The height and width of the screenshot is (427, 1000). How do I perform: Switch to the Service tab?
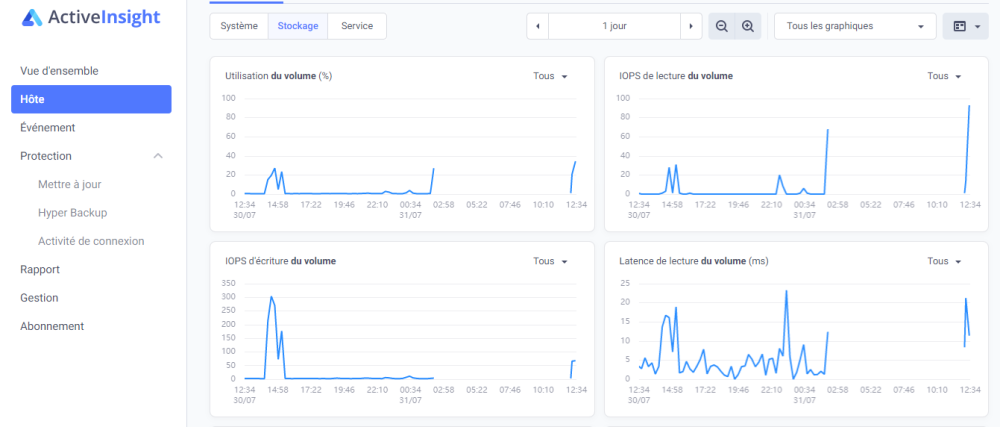click(x=357, y=26)
